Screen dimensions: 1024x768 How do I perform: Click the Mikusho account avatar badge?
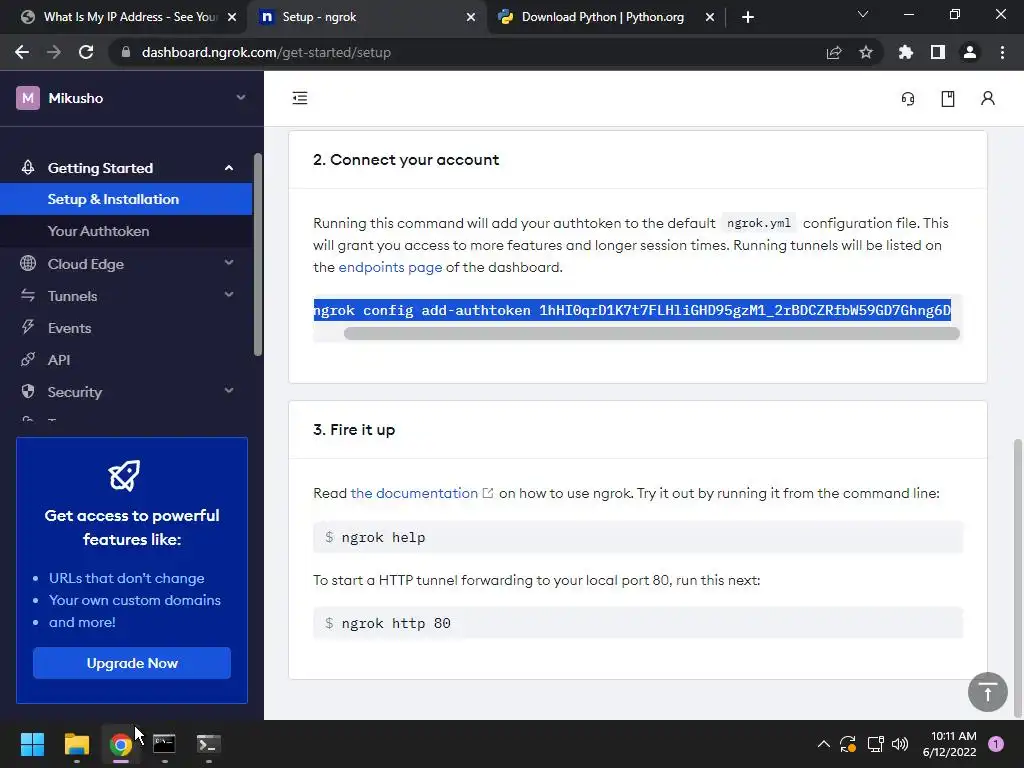click(x=28, y=98)
